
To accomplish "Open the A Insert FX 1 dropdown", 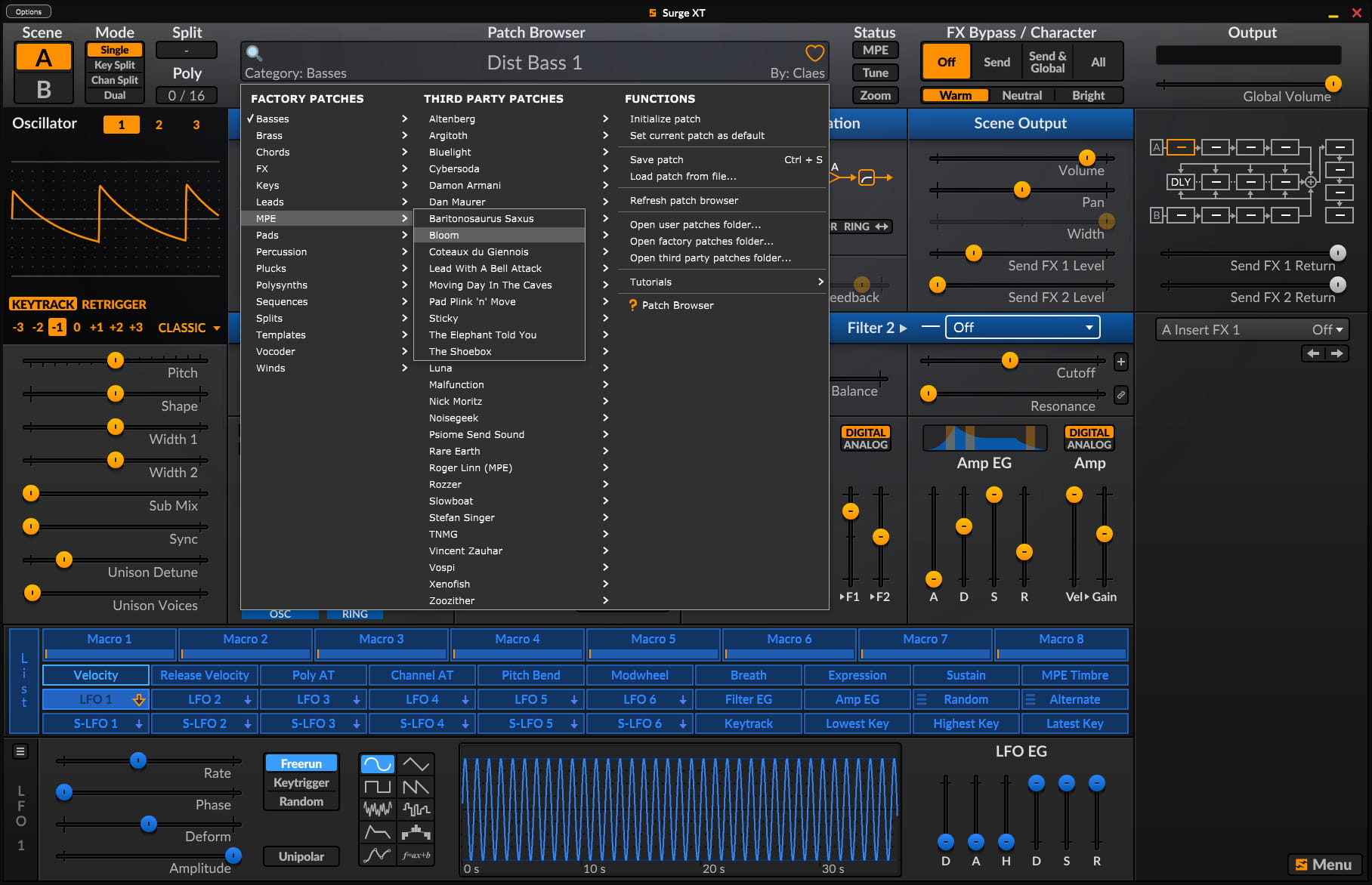I will click(1252, 330).
